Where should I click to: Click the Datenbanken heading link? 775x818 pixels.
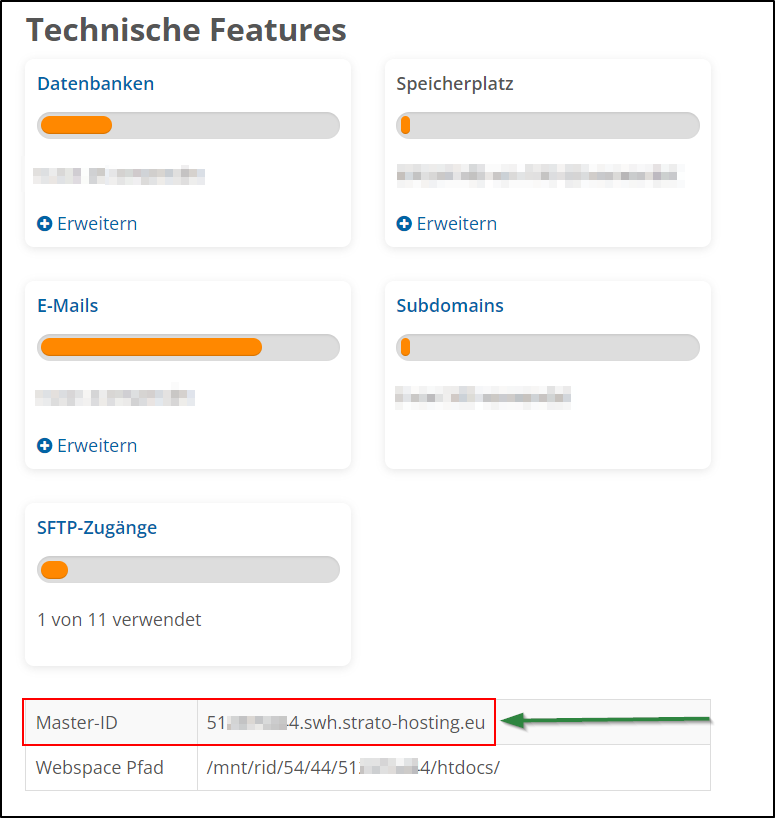[96, 83]
